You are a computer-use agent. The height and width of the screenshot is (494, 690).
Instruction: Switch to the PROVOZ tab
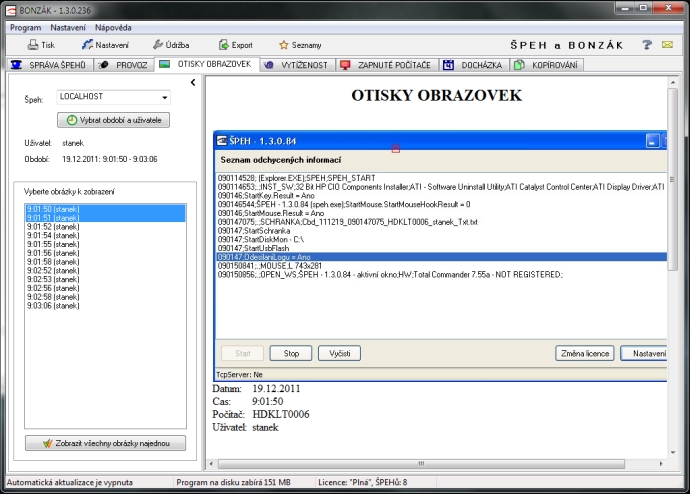(124, 65)
